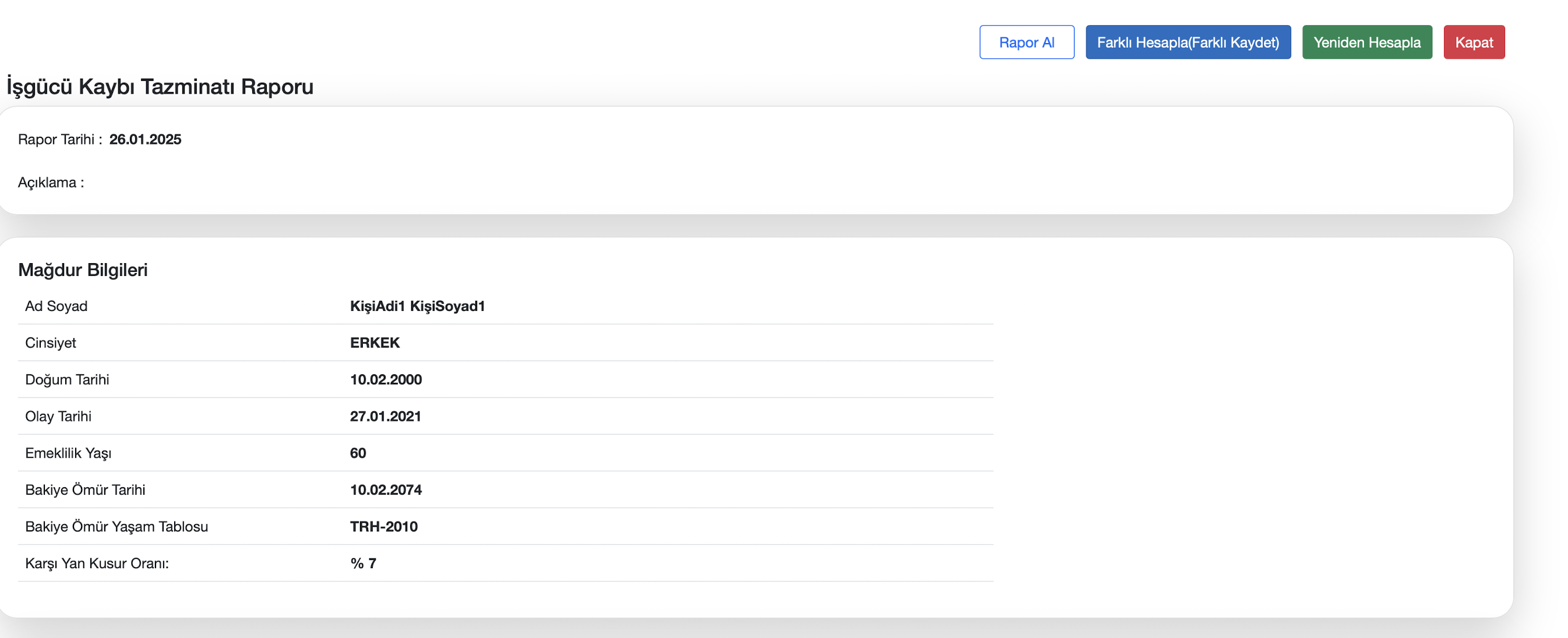Close the report with Kapat
1568x638 pixels.
(x=1473, y=42)
